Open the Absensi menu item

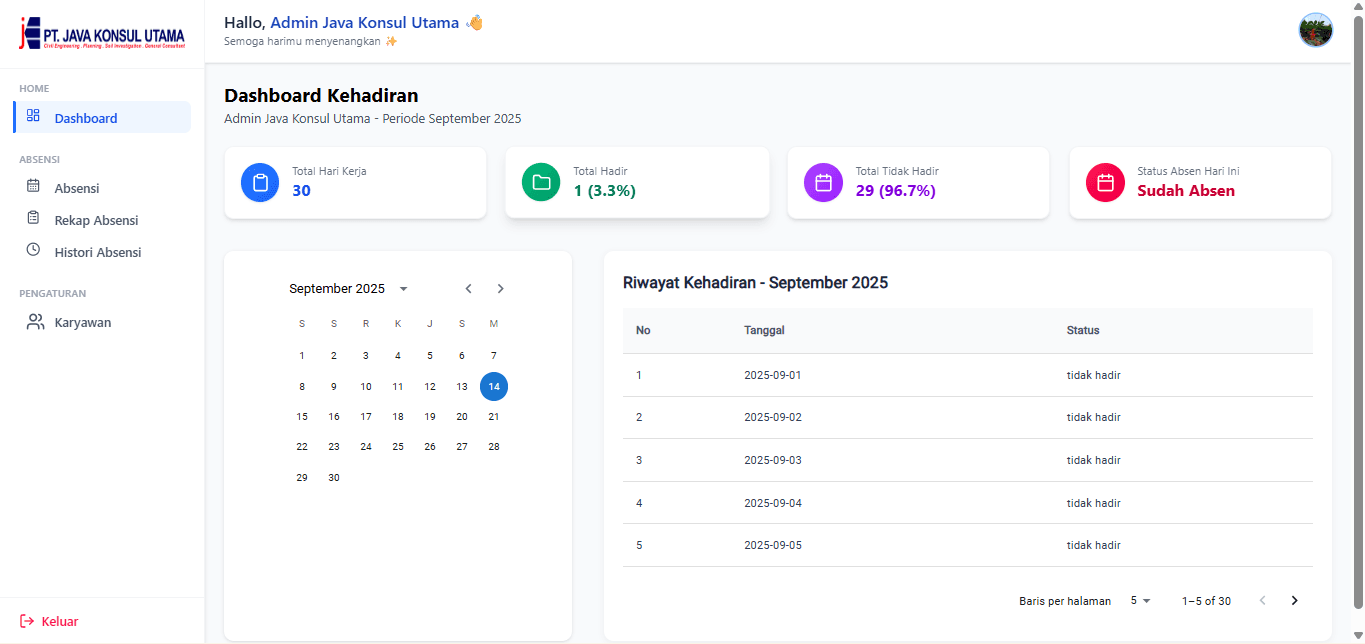(77, 188)
